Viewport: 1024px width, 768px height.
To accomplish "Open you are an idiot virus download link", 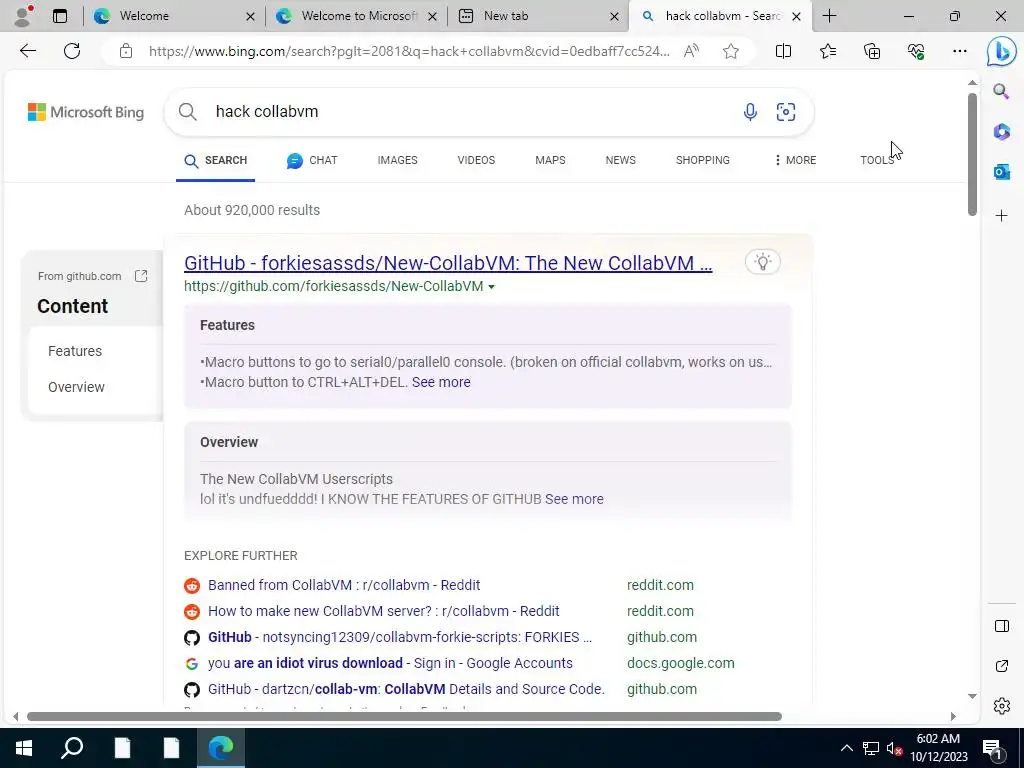I will 390,664.
